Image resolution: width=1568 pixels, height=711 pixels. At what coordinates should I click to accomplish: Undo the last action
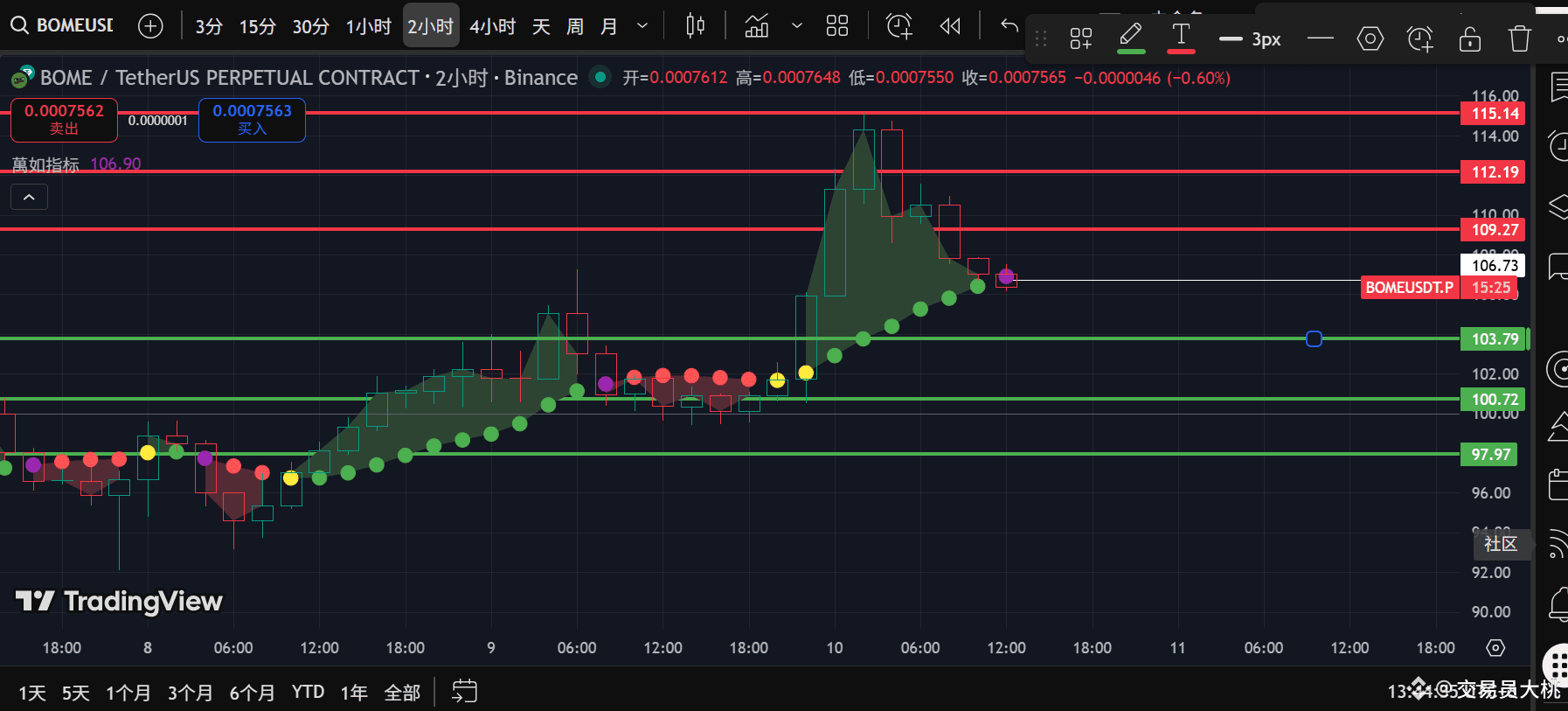pos(1009,25)
